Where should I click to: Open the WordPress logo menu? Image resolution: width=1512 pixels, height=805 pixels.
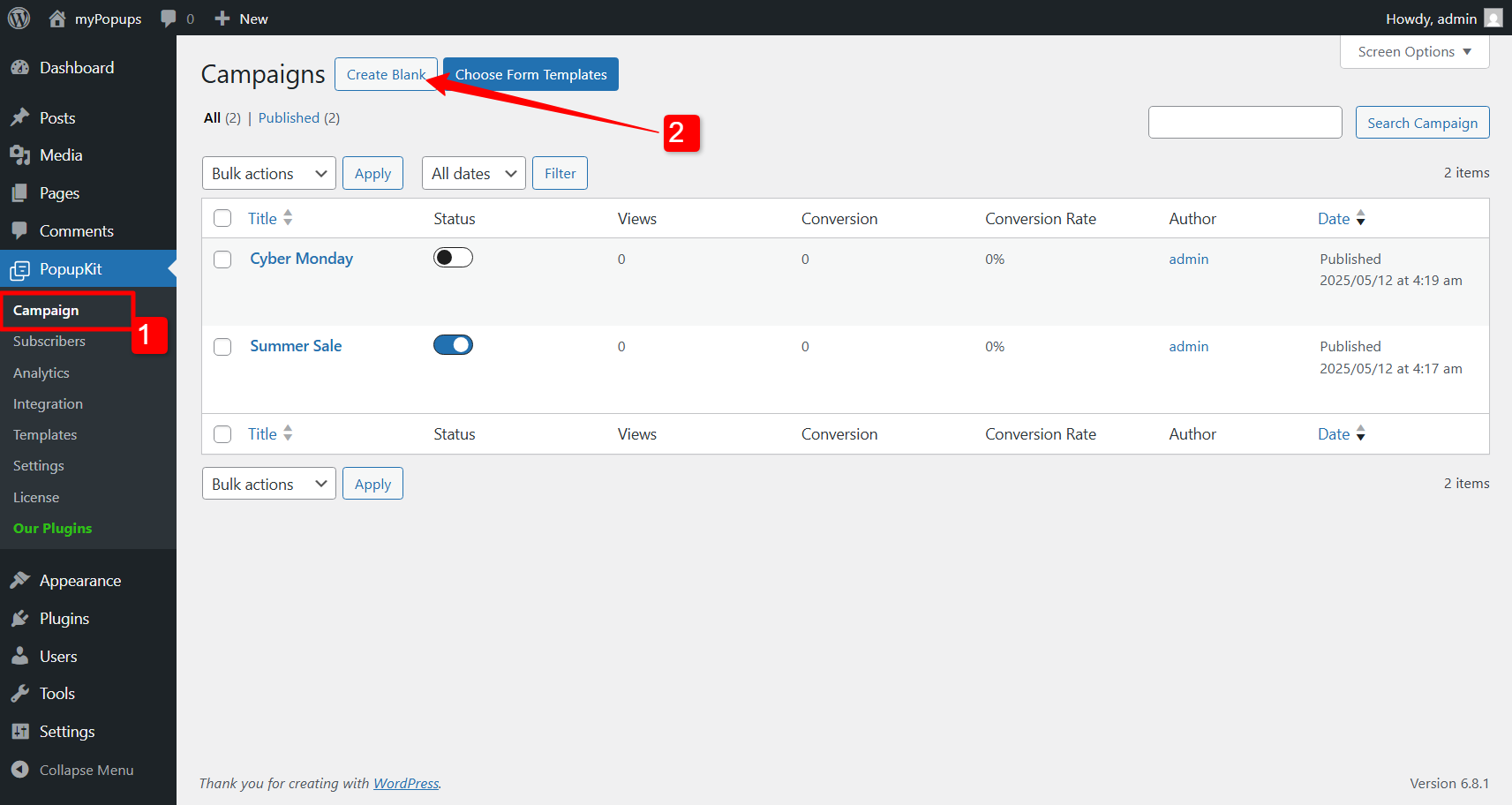pos(19,19)
